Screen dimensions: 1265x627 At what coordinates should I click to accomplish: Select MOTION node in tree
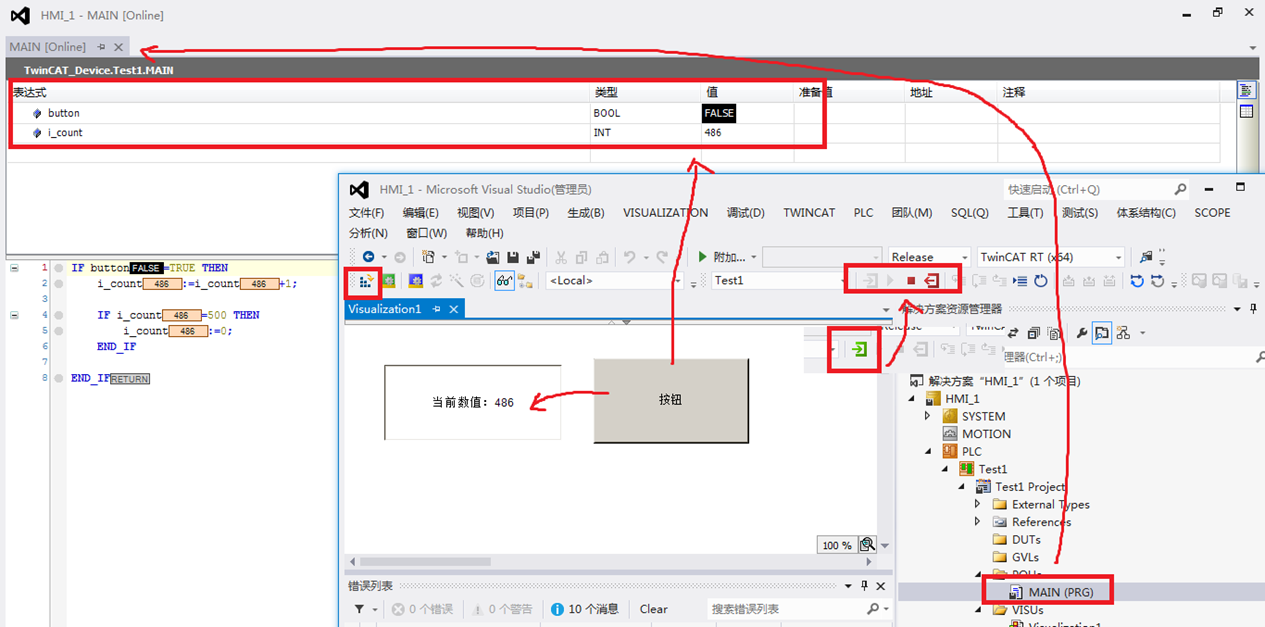coord(986,434)
